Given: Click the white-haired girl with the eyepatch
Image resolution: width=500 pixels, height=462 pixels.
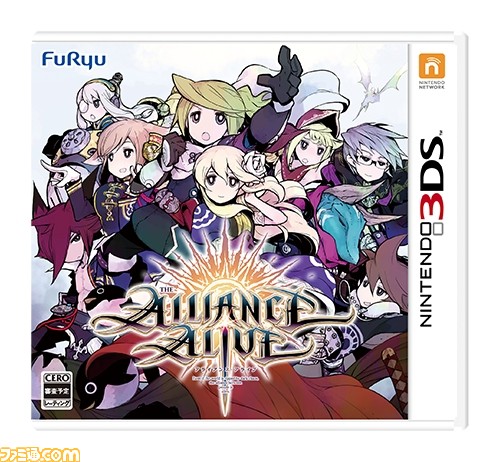Looking at the screenshot, I should (98, 102).
